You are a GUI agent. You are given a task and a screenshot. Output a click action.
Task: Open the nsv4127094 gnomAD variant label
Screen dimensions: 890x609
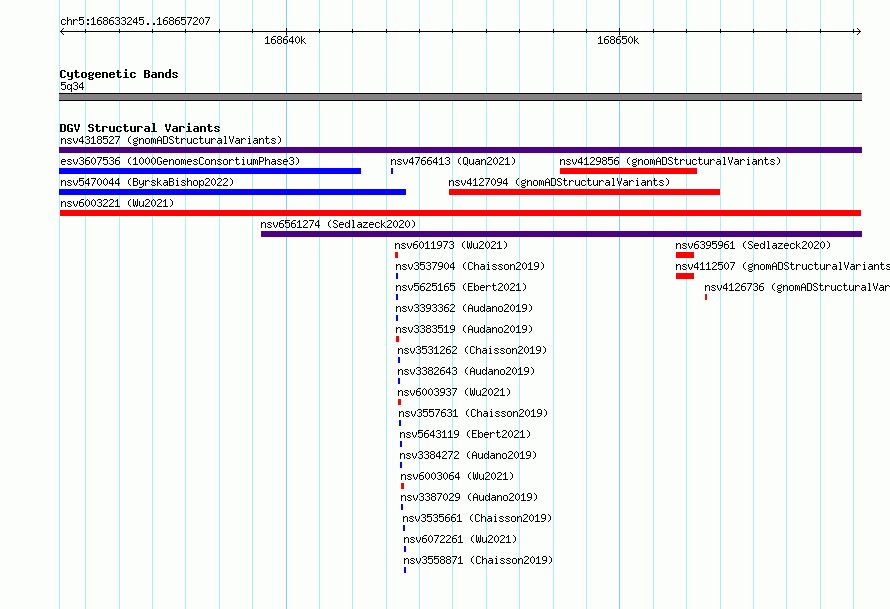559,182
